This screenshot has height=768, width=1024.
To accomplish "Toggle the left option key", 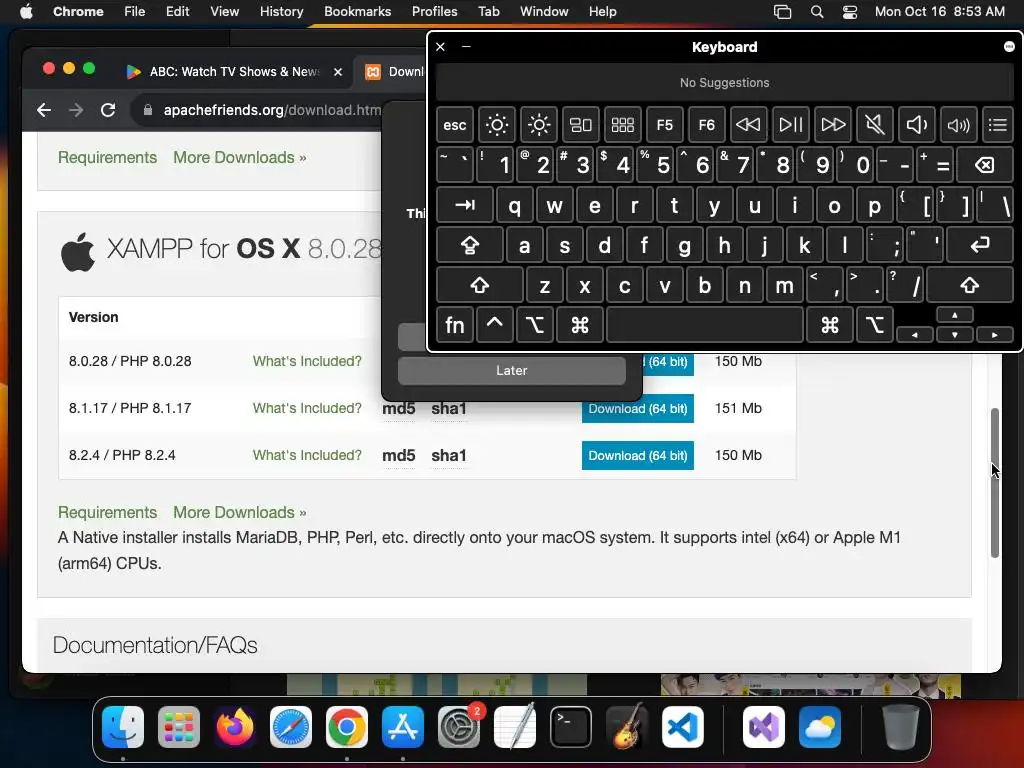I will [534, 325].
